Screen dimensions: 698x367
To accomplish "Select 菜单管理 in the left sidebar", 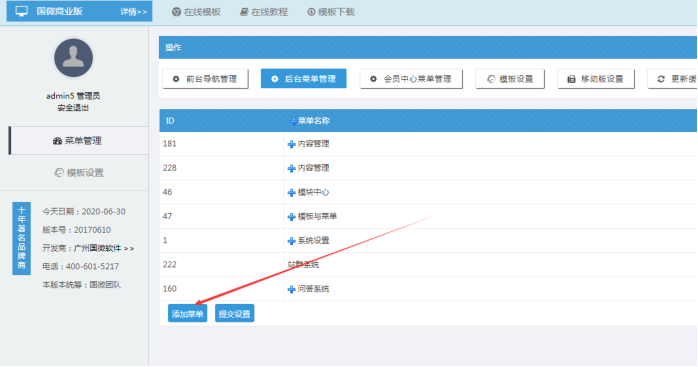I will click(78, 141).
